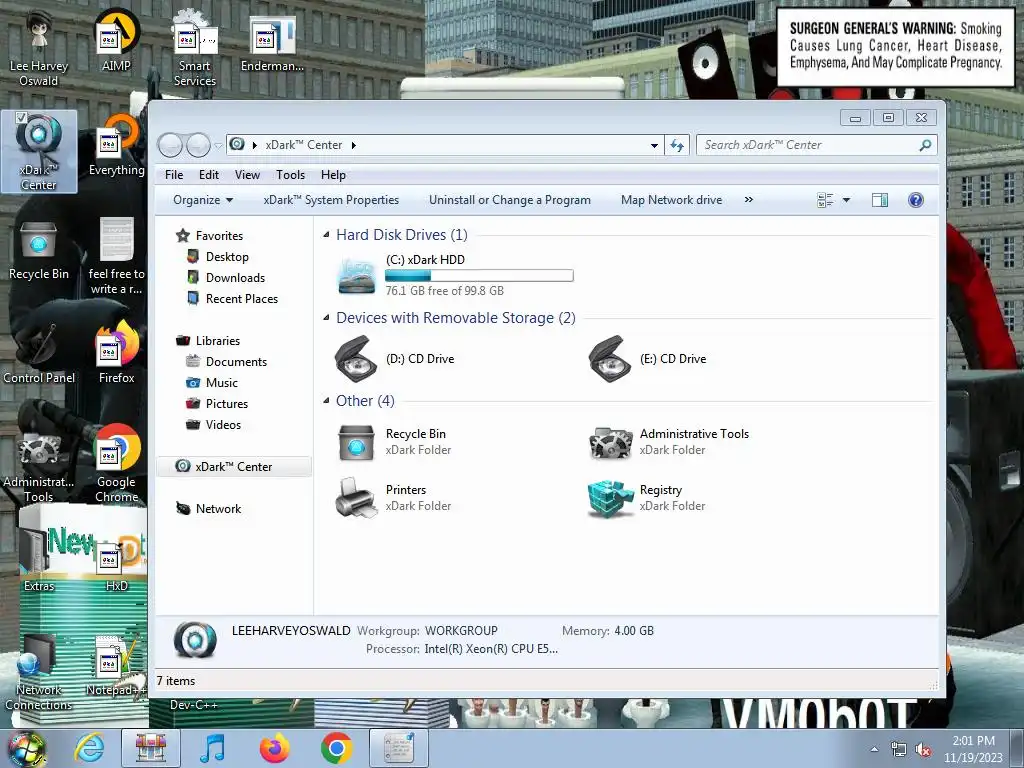Open the (E:) CD Drive icon
The width and height of the screenshot is (1024, 768).
pos(610,359)
